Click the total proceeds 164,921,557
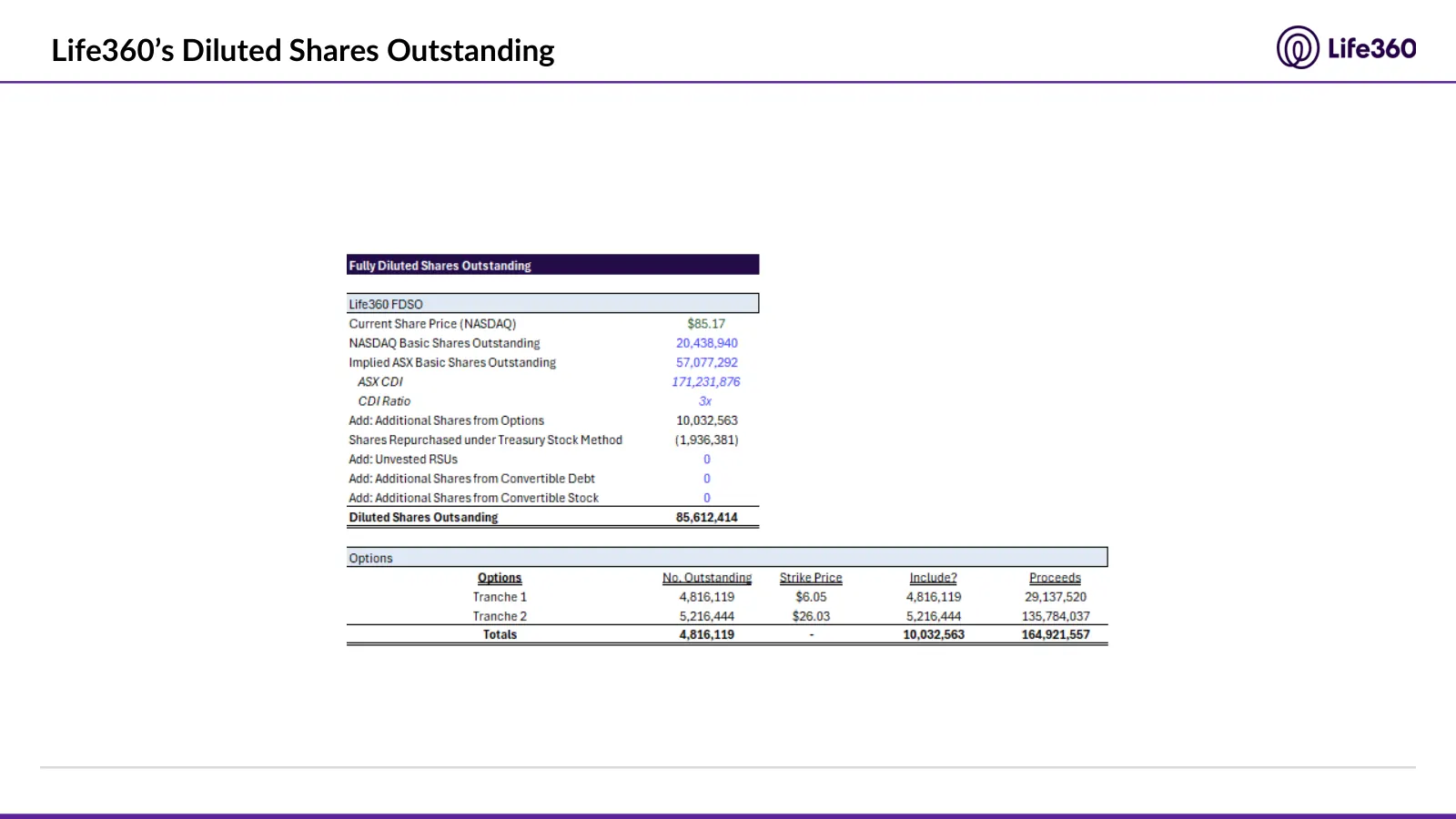The width and height of the screenshot is (1456, 819). tap(1056, 634)
